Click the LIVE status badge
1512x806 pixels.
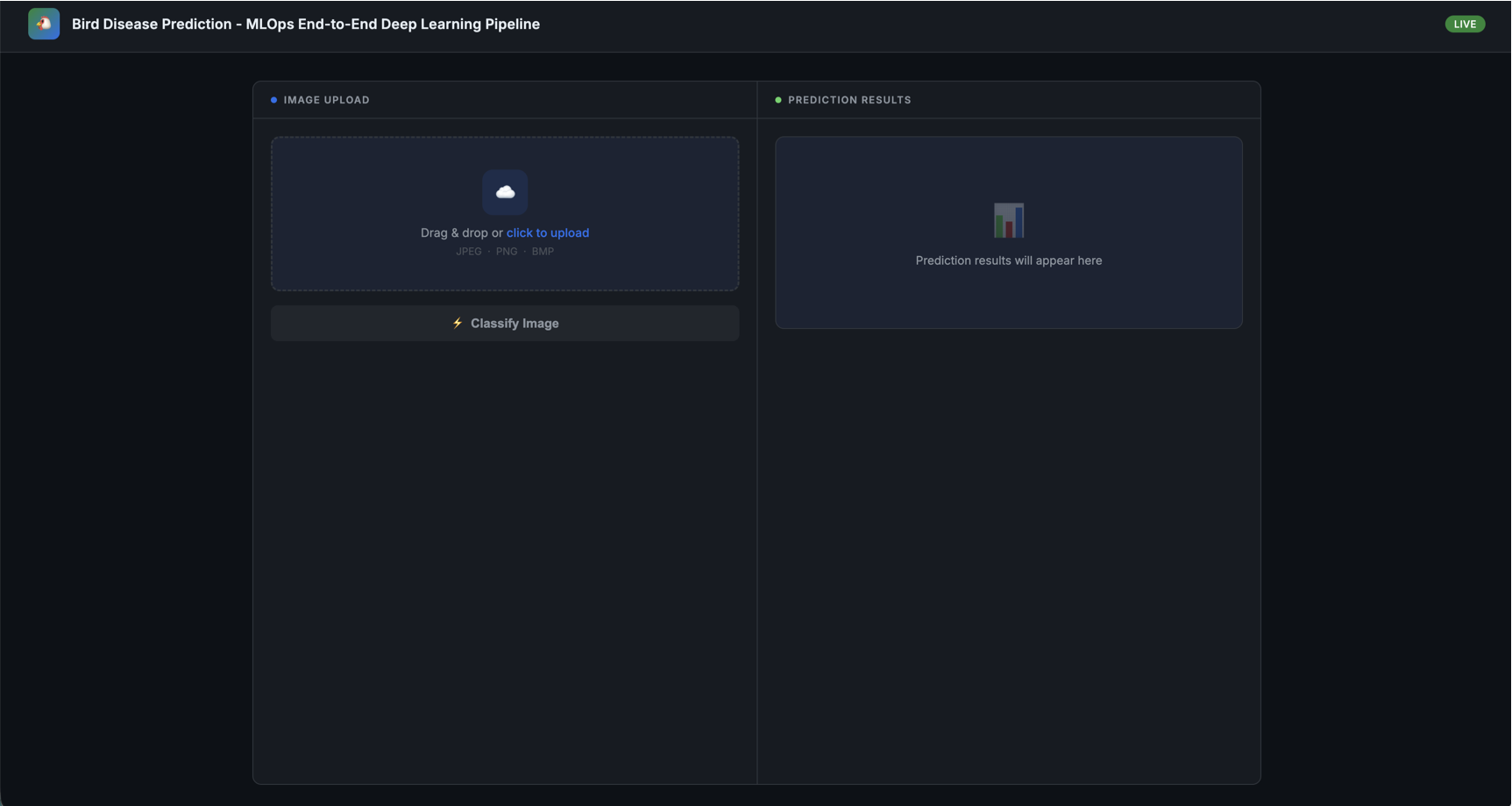click(x=1465, y=24)
